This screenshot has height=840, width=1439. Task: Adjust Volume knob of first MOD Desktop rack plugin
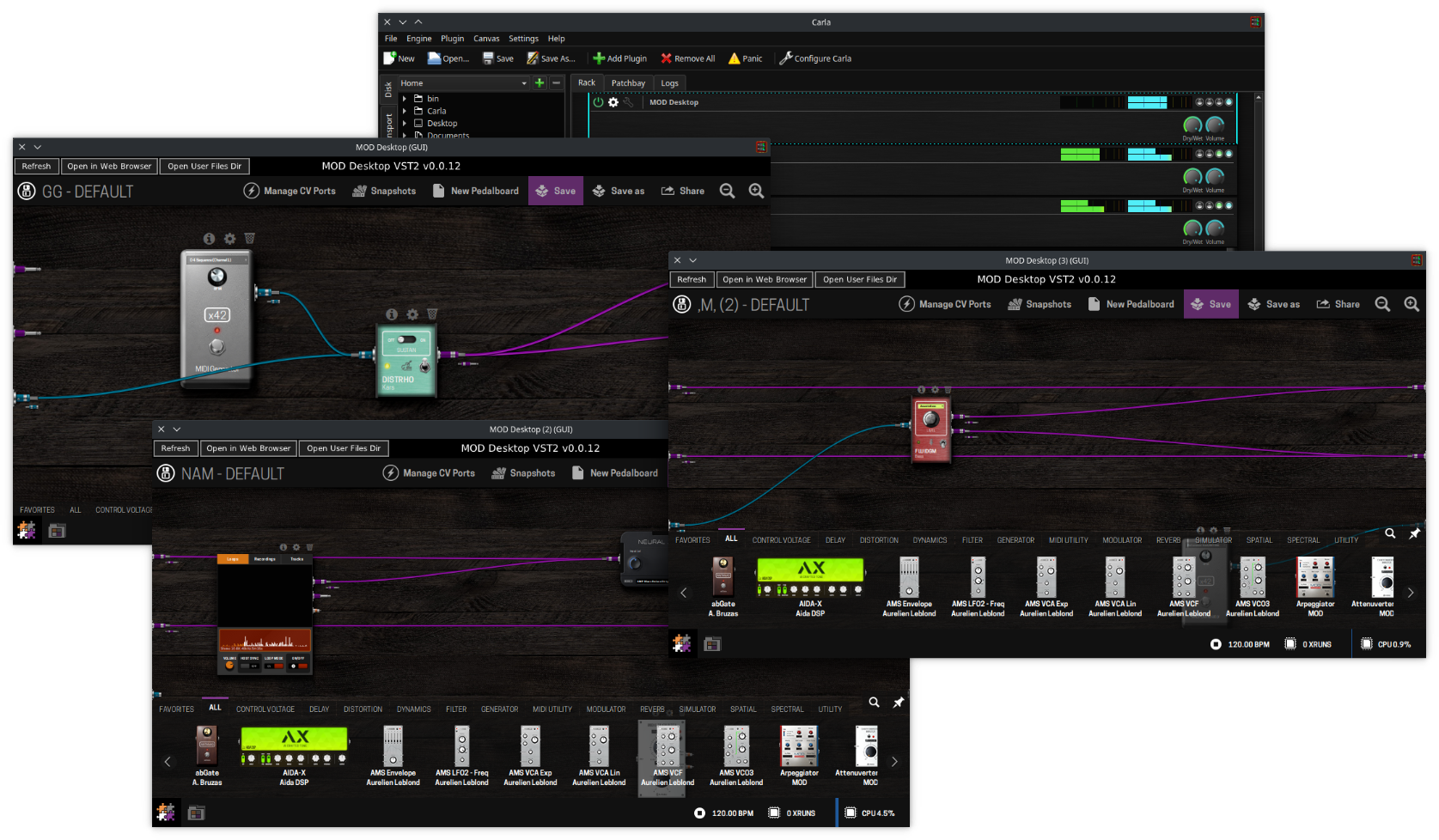click(1215, 125)
